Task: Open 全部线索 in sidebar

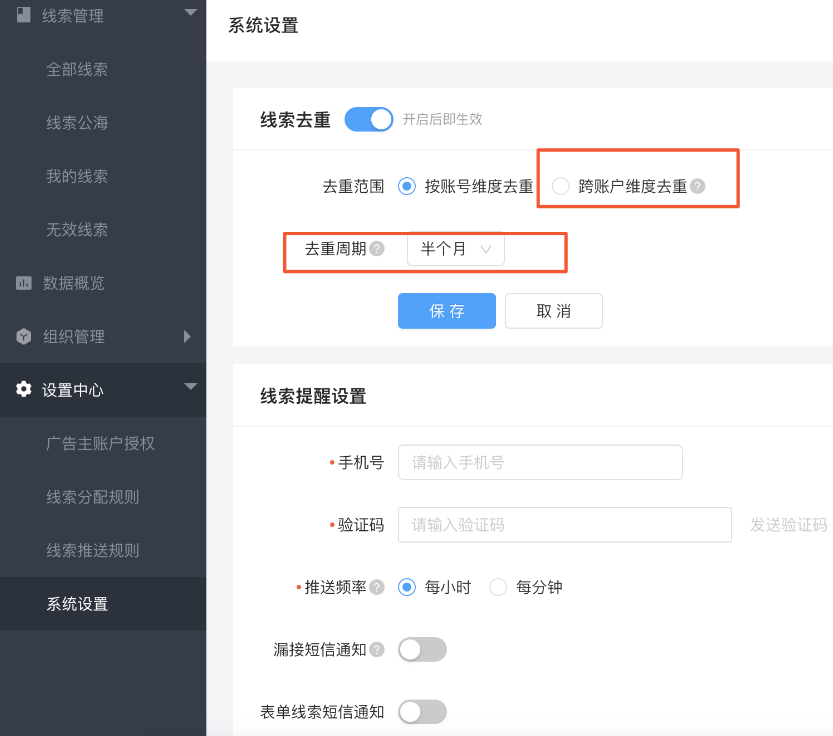Action: (x=77, y=69)
